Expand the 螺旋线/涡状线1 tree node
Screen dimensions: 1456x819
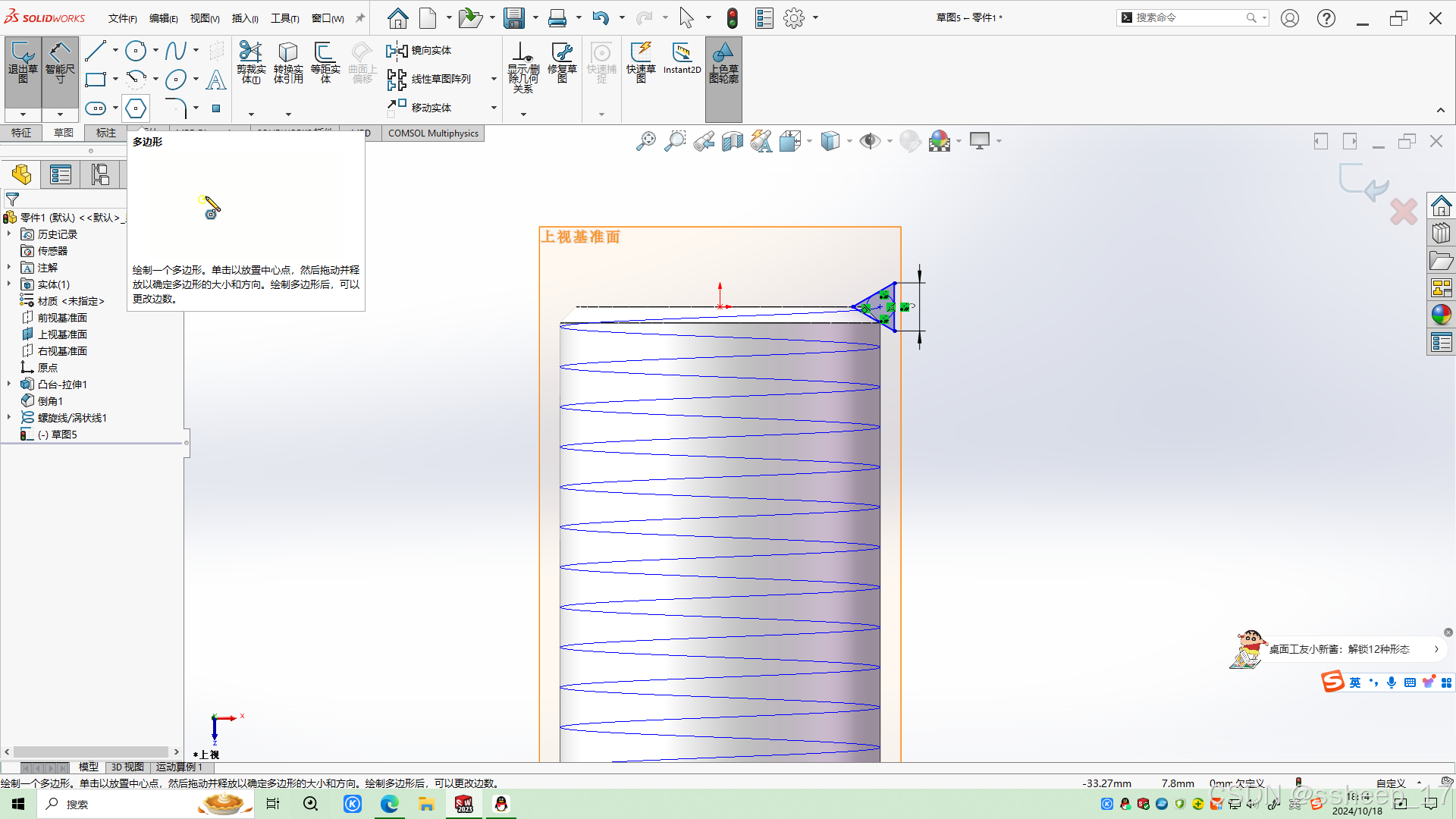coord(9,418)
